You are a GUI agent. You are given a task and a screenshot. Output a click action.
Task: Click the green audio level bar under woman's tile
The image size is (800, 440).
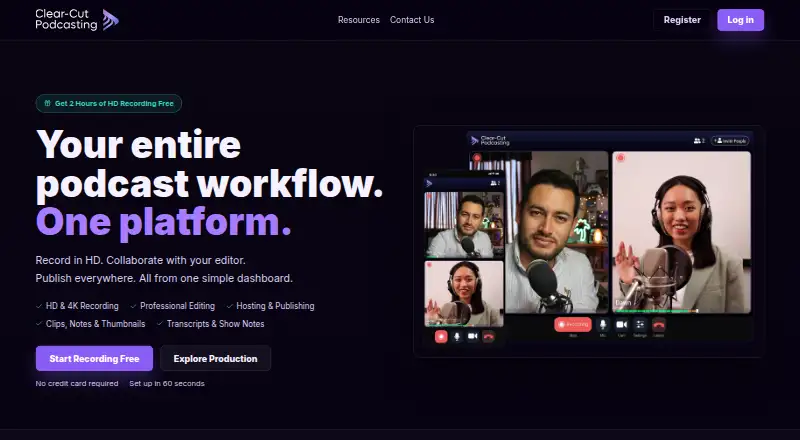657,310
